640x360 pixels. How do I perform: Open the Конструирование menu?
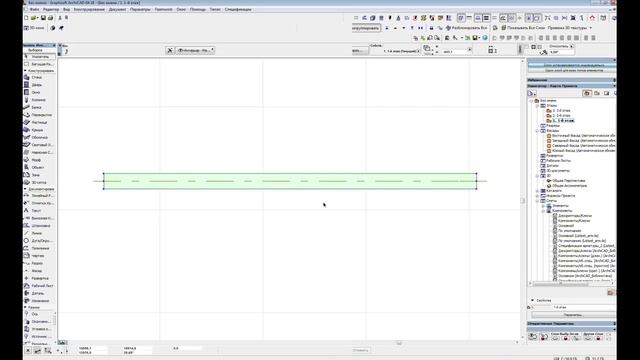coord(89,9)
